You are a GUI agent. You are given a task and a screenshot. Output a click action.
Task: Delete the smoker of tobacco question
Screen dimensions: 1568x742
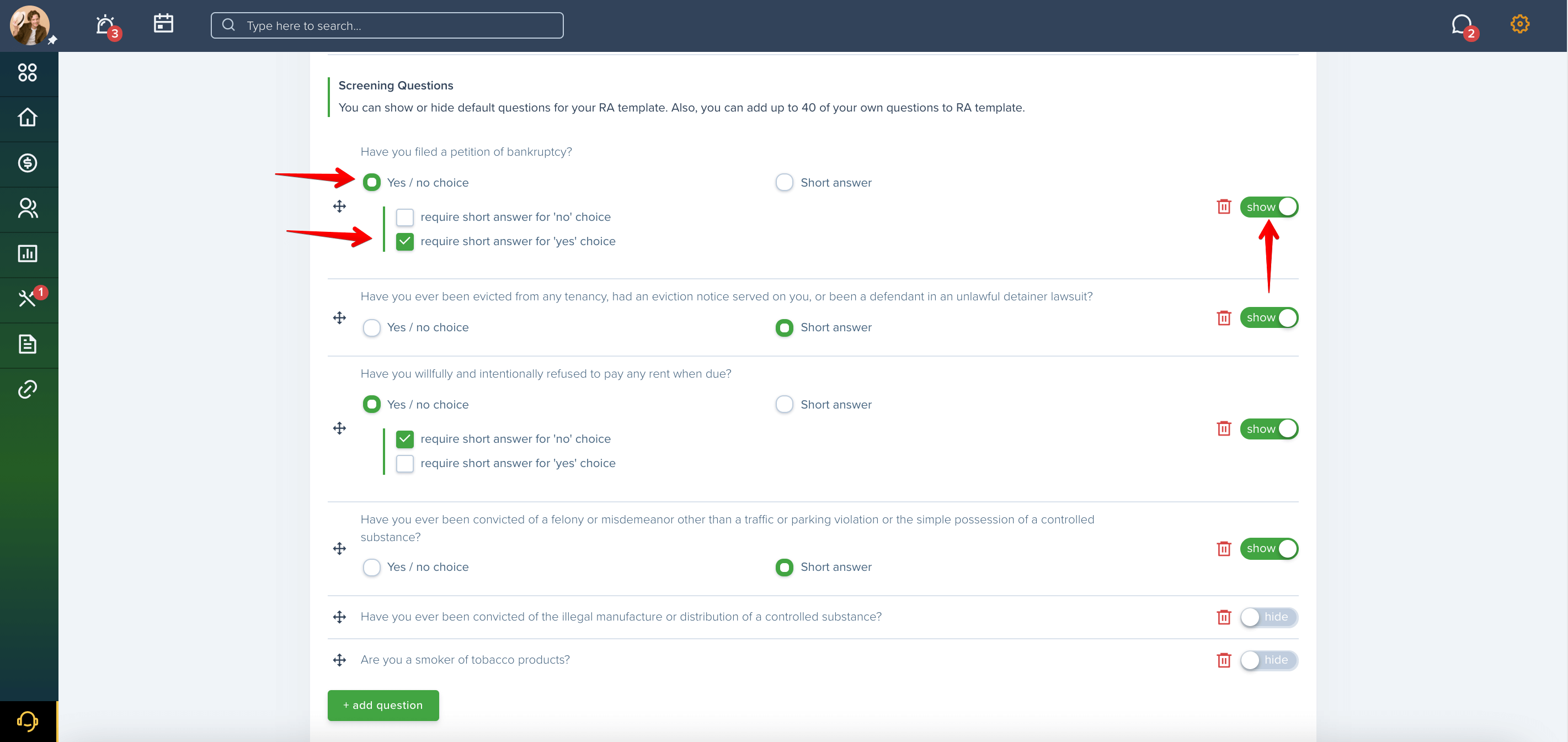(1224, 660)
